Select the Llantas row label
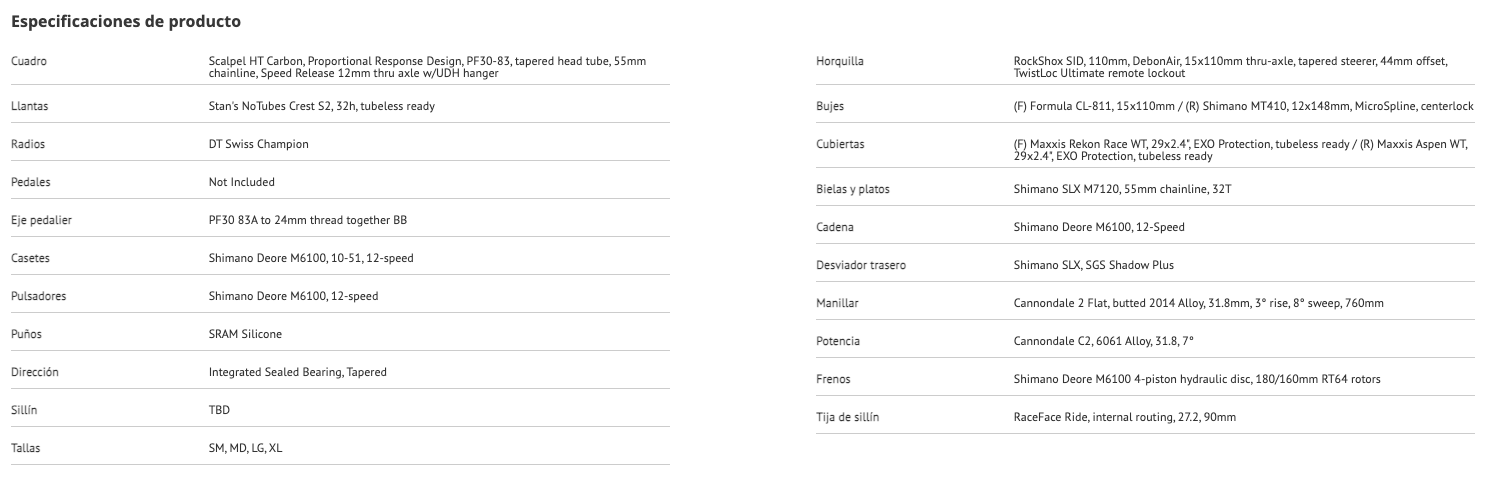Viewport: 1492px width, 495px height. [x=29, y=106]
